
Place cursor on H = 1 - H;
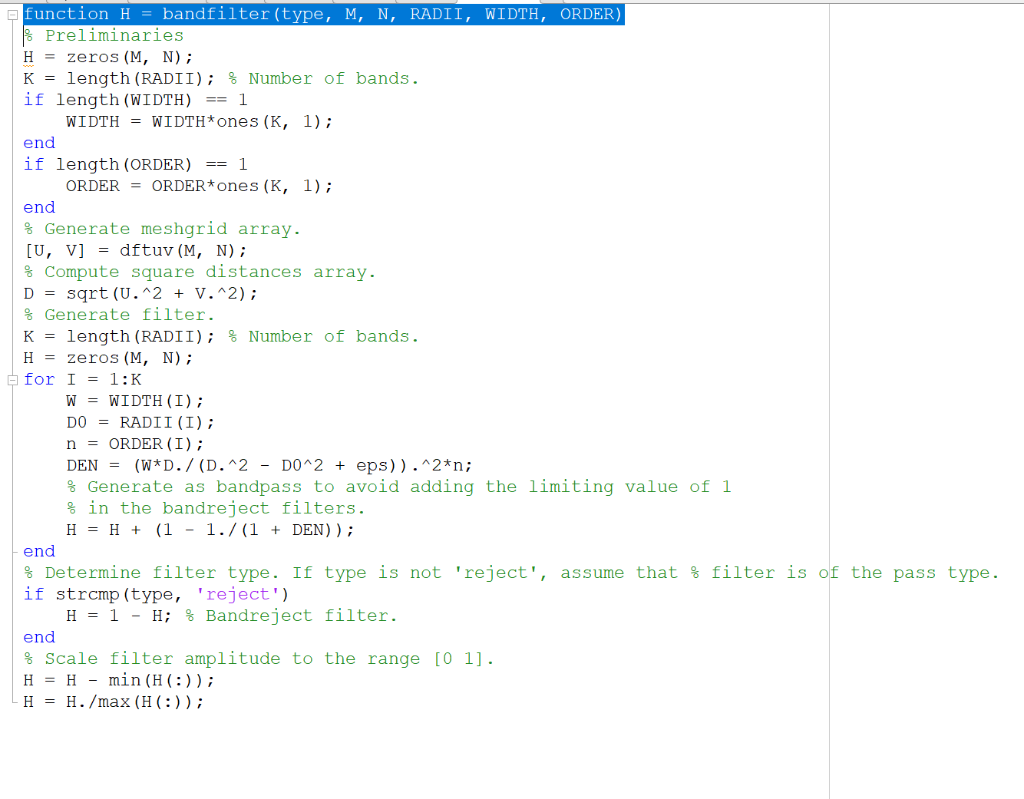100,615
